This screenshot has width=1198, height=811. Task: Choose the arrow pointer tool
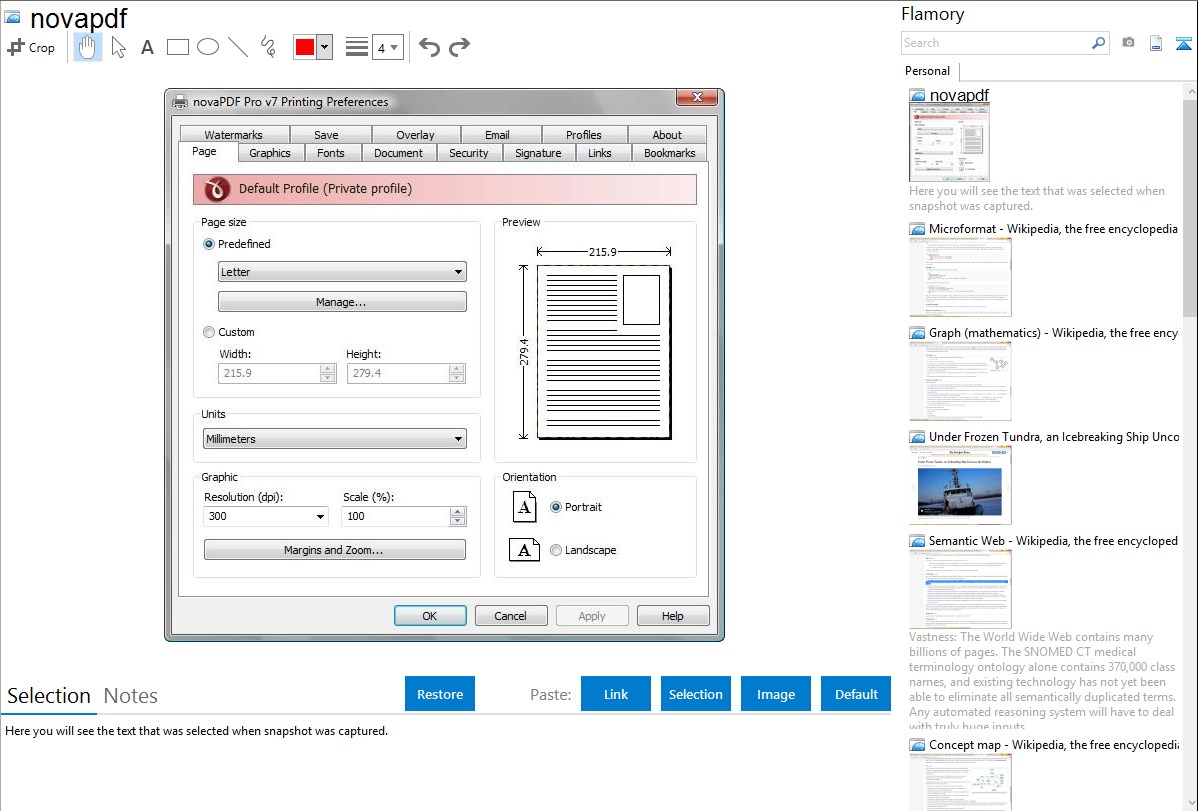tap(118, 47)
